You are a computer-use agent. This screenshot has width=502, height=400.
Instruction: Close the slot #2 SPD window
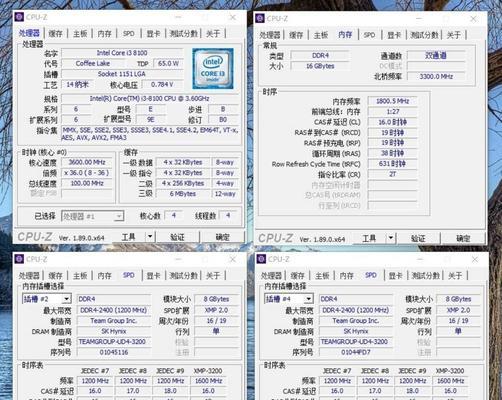tap(233, 259)
